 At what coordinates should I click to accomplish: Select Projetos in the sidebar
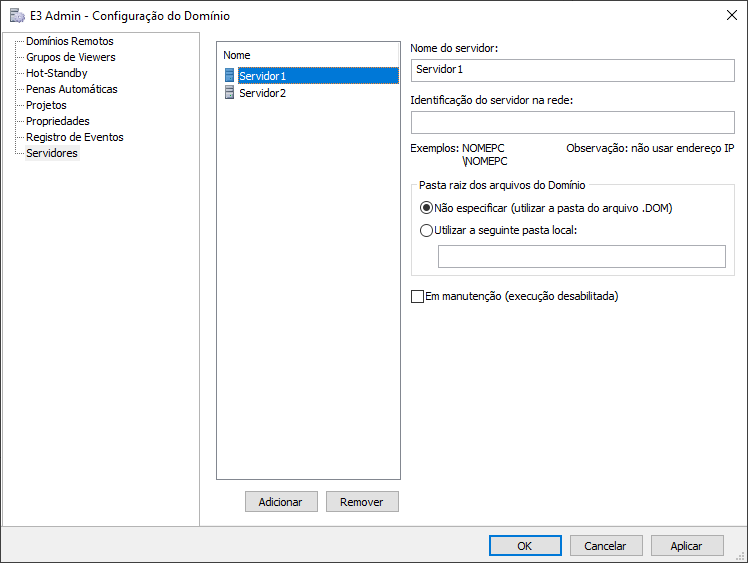[x=46, y=105]
